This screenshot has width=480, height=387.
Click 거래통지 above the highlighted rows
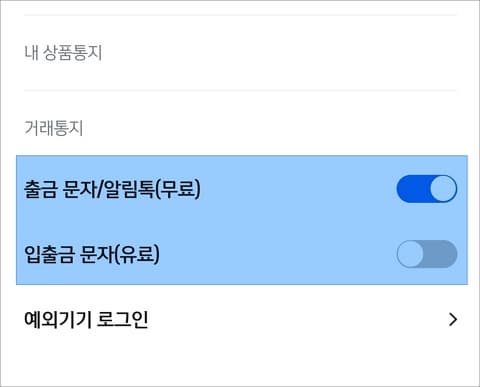[54, 128]
